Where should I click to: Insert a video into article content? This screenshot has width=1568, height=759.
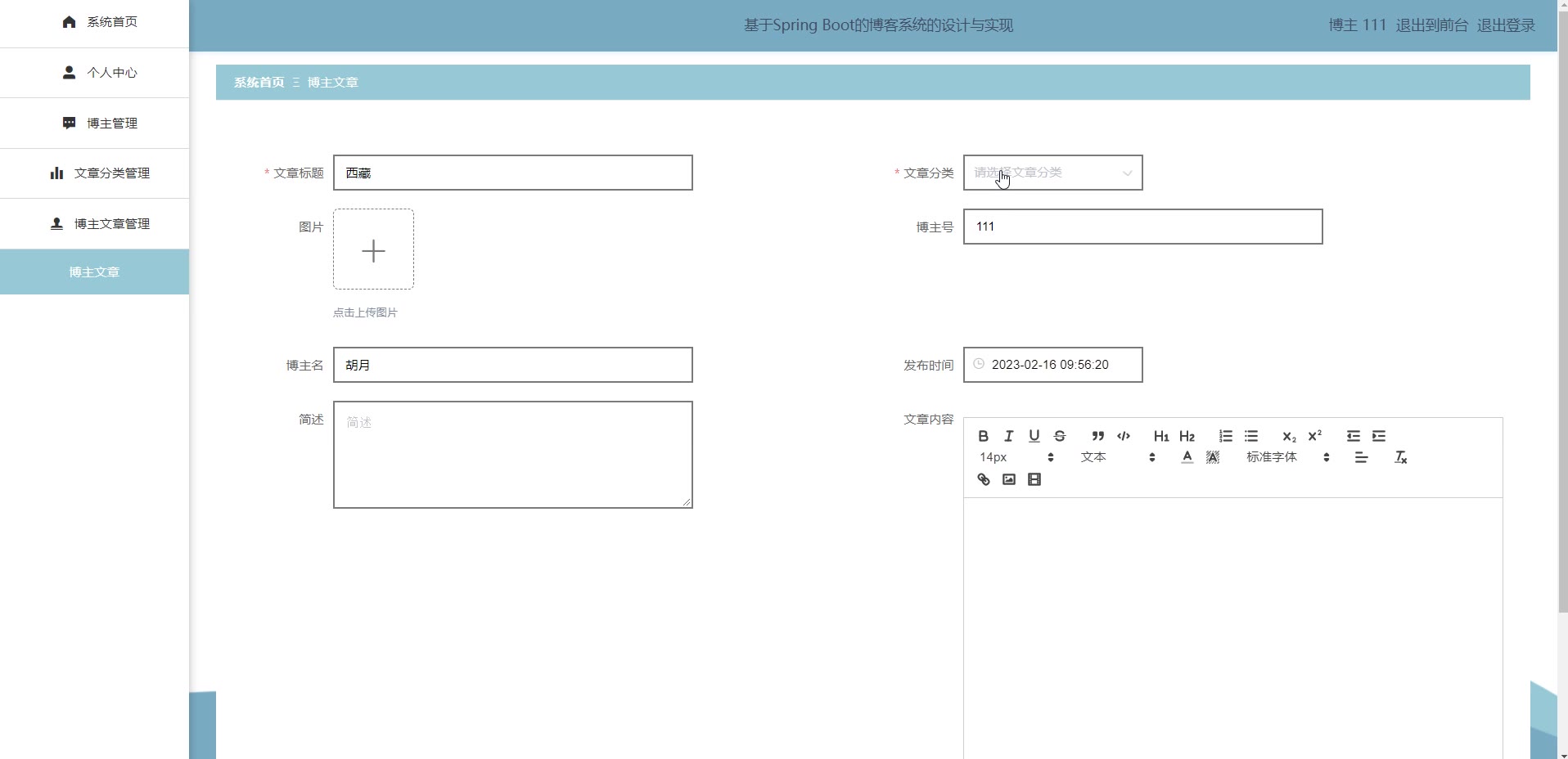[x=1034, y=479]
